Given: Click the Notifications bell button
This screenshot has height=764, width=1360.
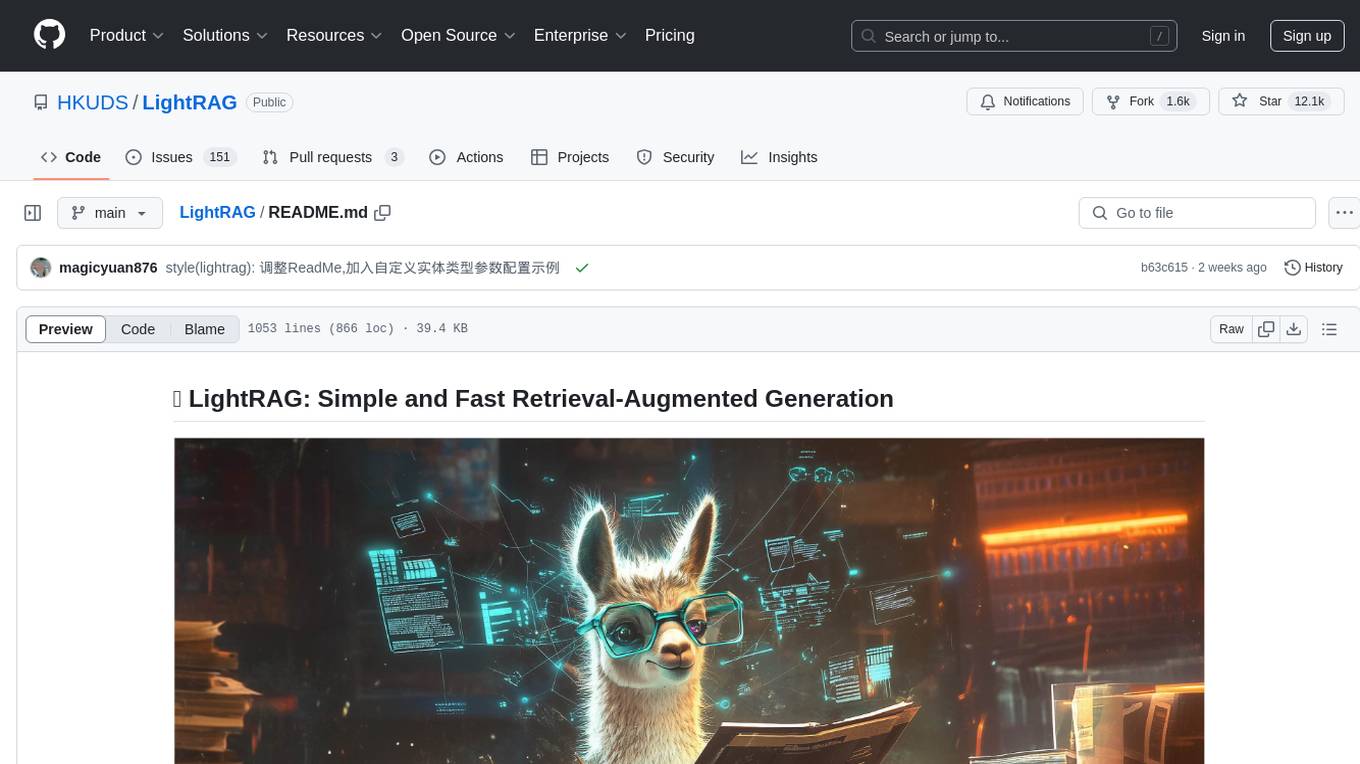Looking at the screenshot, I should (x=1025, y=101).
